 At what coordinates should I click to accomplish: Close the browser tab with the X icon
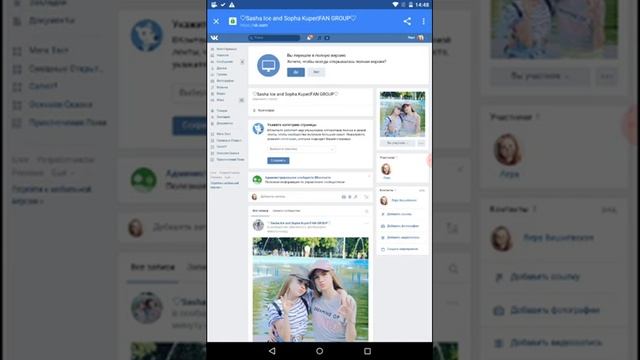216,21
